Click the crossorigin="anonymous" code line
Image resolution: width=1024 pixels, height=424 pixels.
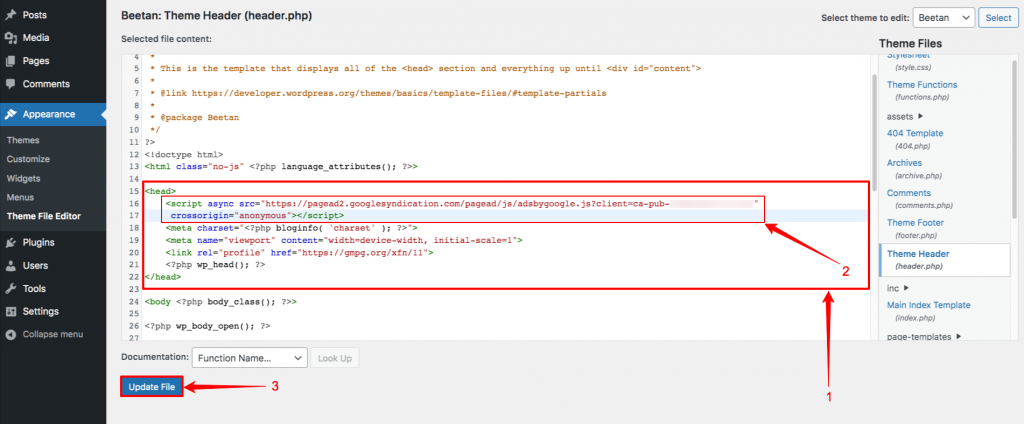[258, 215]
